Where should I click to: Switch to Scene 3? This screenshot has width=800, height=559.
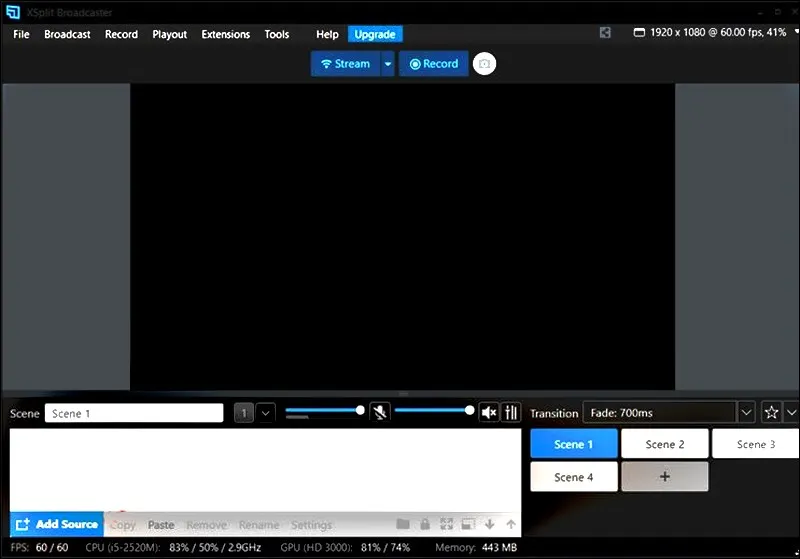(x=756, y=444)
